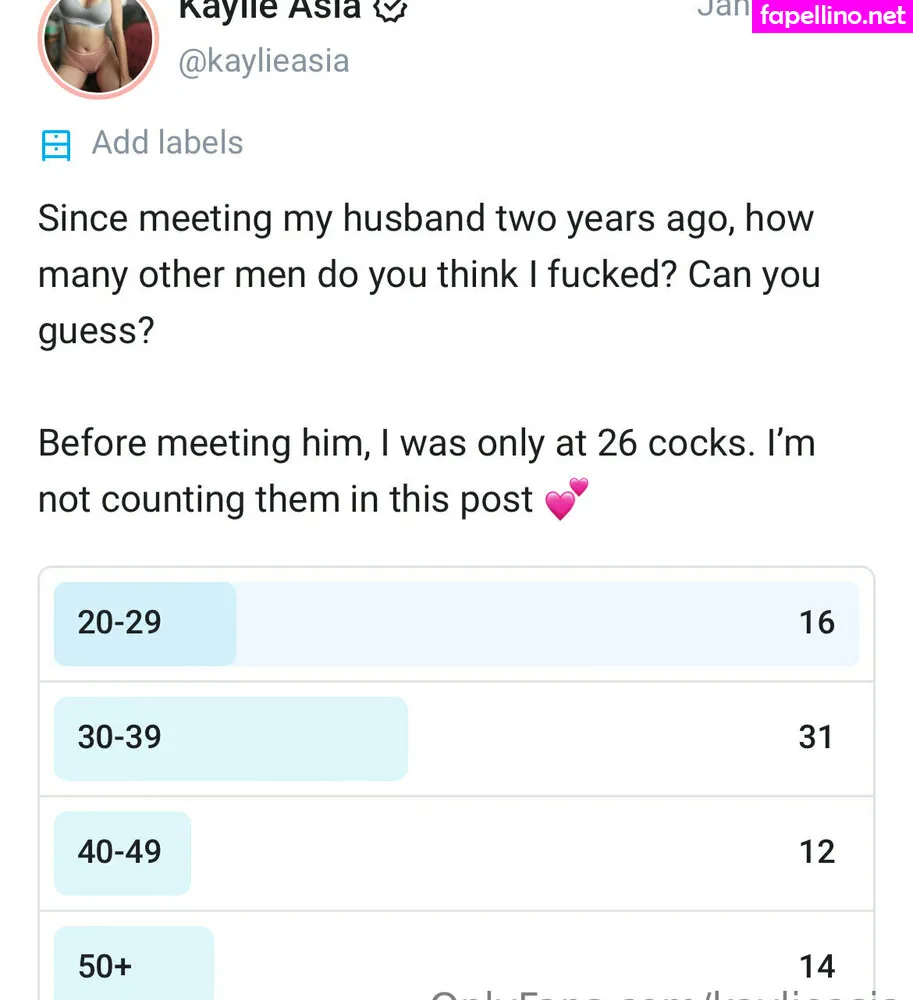Visit the @kaylieasia handle link
Screen dimensions: 913x1000
click(264, 62)
